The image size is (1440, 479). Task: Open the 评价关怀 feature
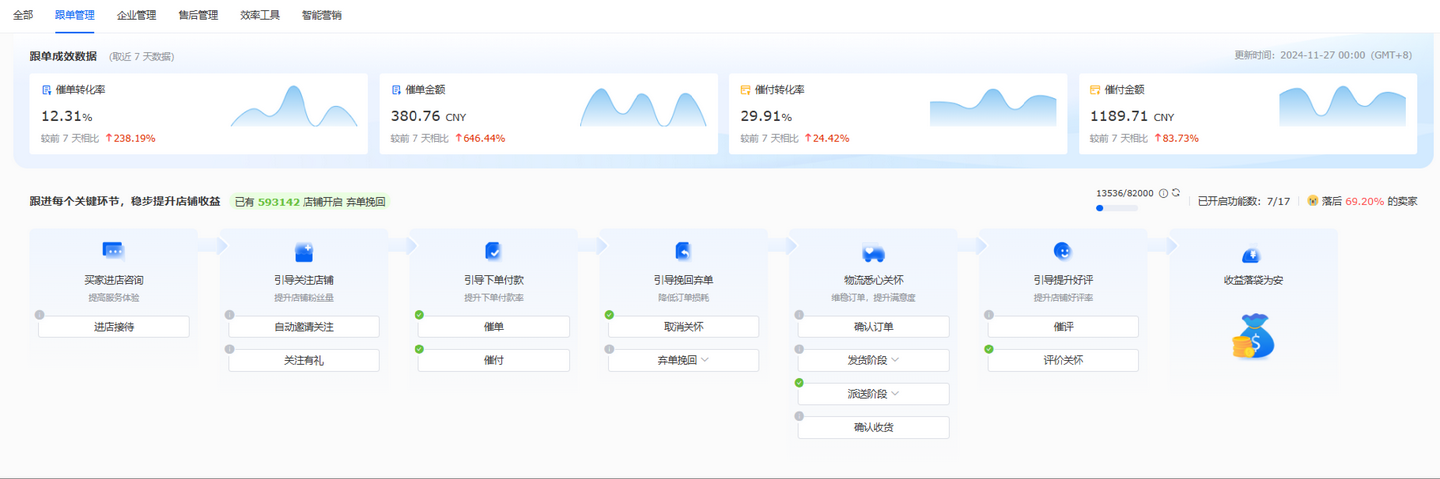pyautogui.click(x=1063, y=360)
